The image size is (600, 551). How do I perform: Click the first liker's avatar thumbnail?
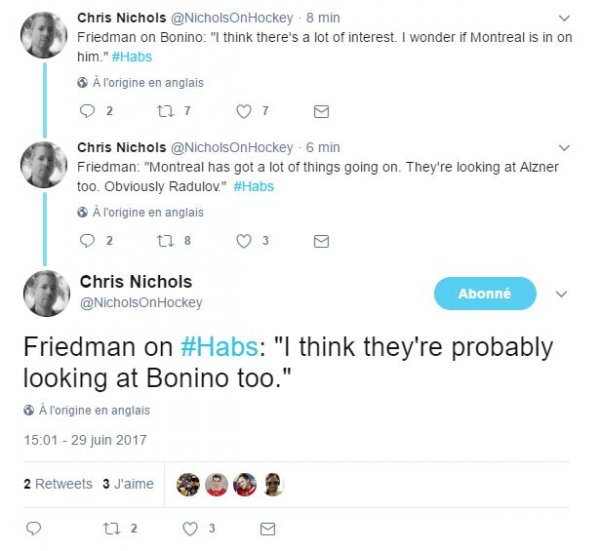(x=187, y=485)
